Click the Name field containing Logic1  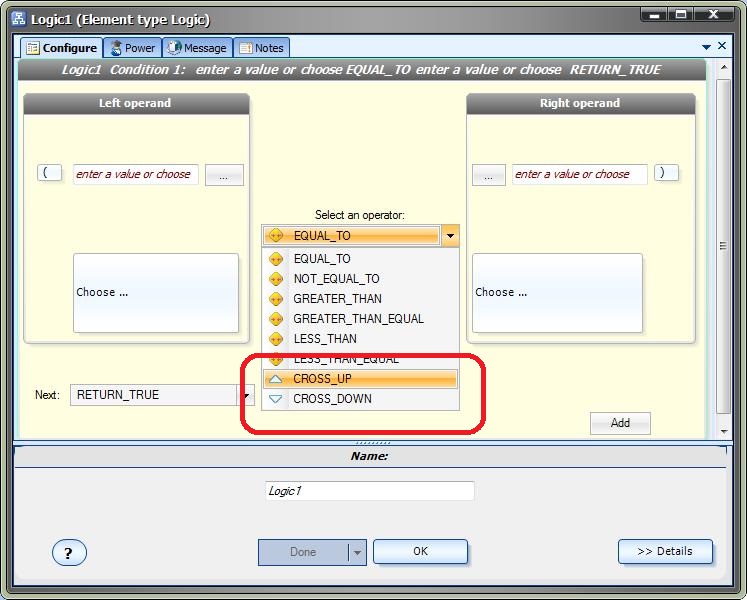point(370,491)
